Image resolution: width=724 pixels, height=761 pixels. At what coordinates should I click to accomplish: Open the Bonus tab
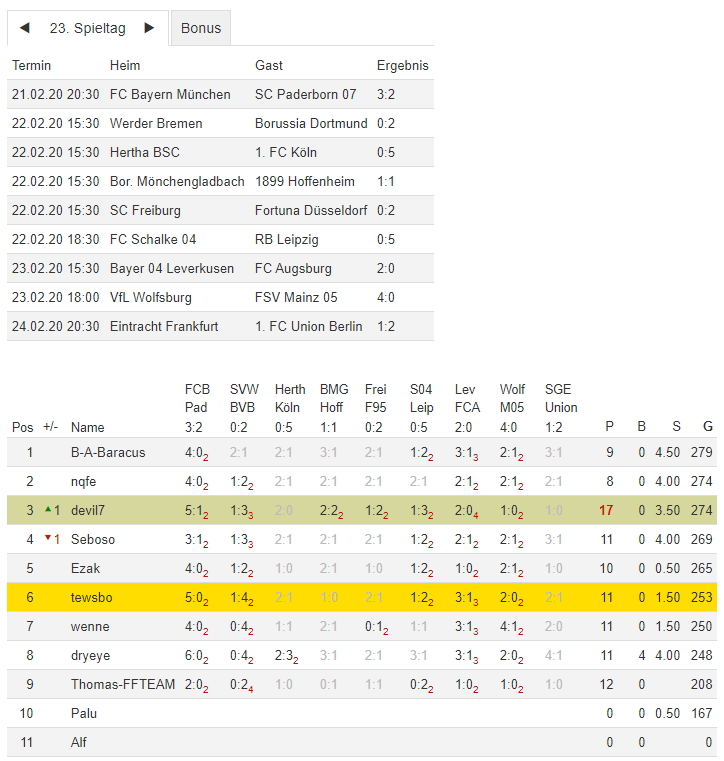click(x=201, y=28)
